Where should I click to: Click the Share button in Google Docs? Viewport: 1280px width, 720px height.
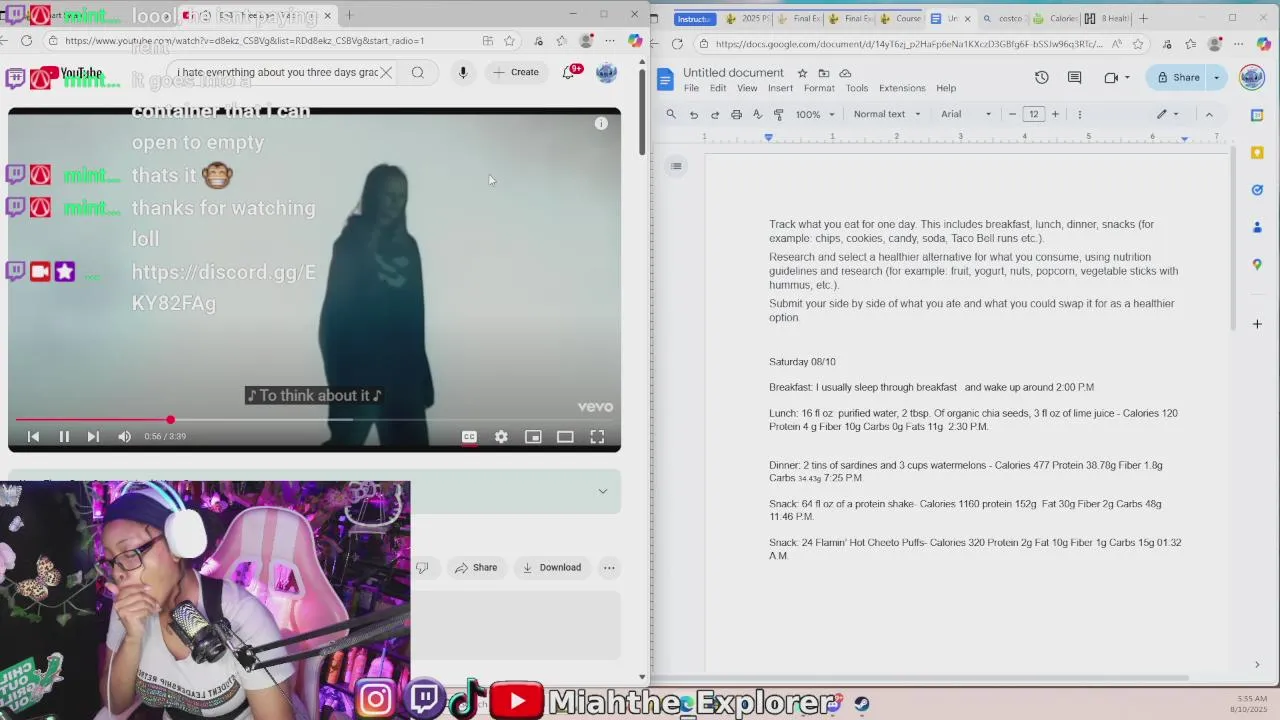tap(1178, 78)
